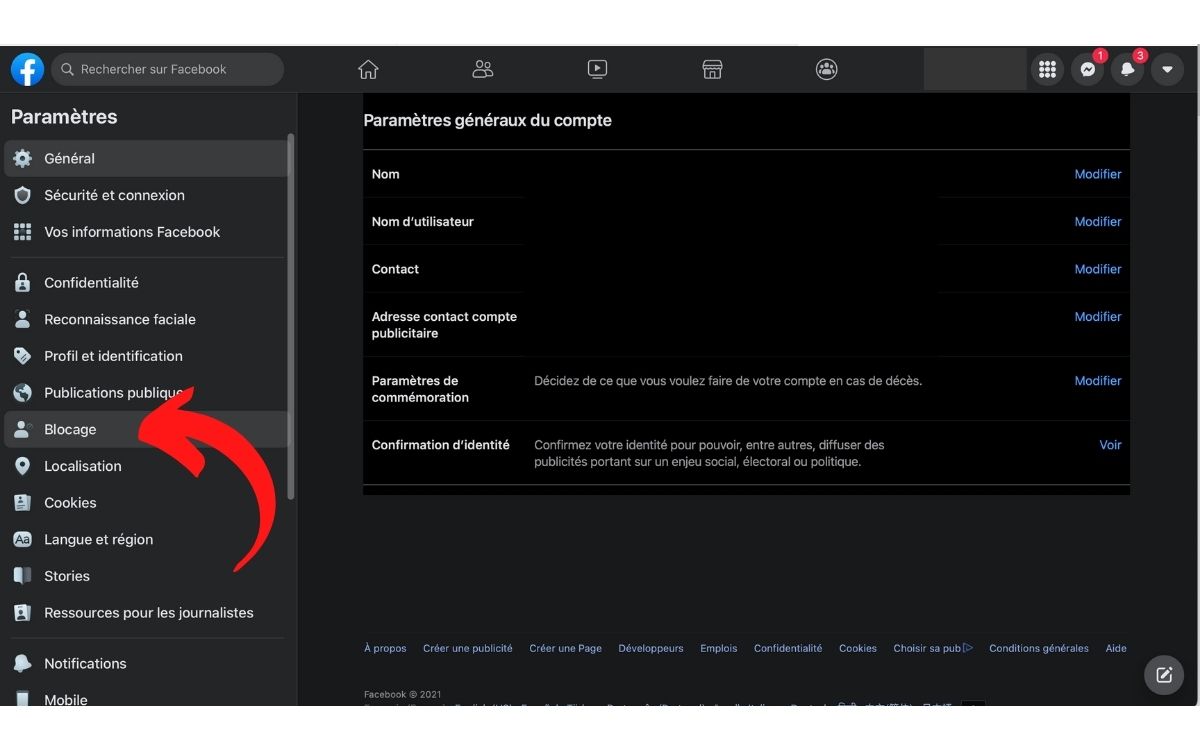Open Mobile settings in the sidebar
This screenshot has height=750, width=1200.
(146, 696)
